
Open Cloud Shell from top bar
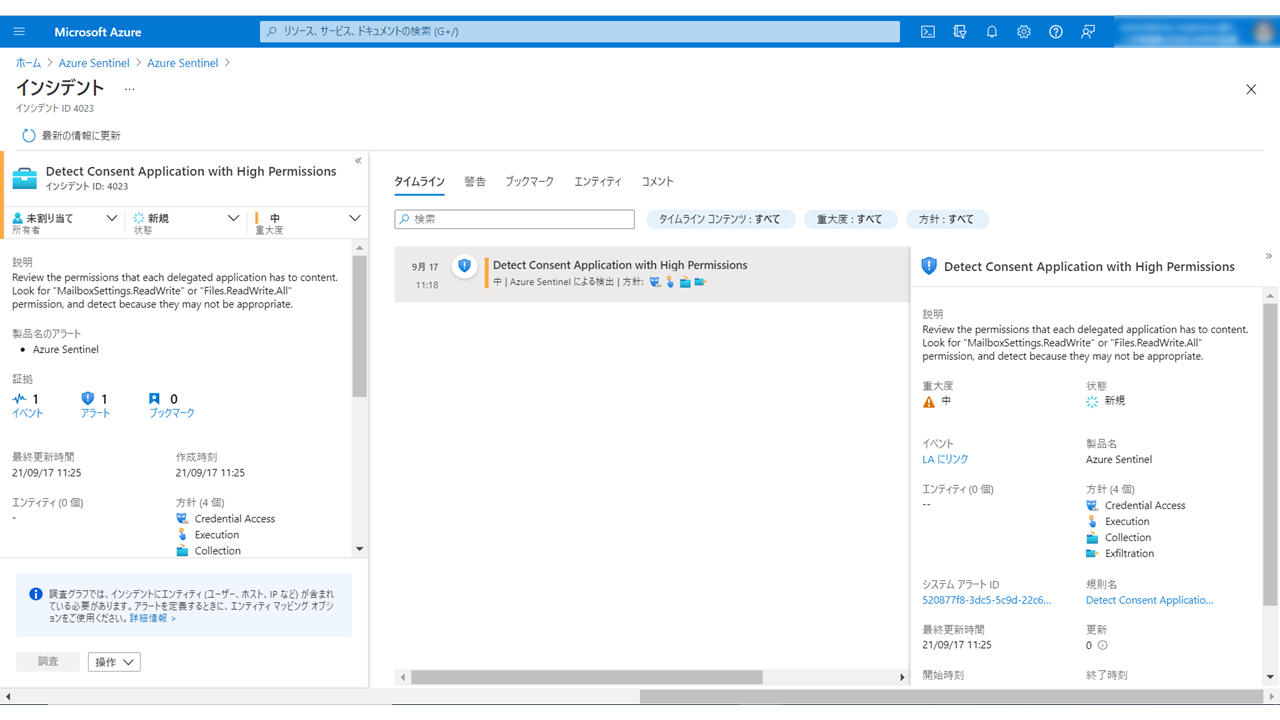[x=928, y=32]
